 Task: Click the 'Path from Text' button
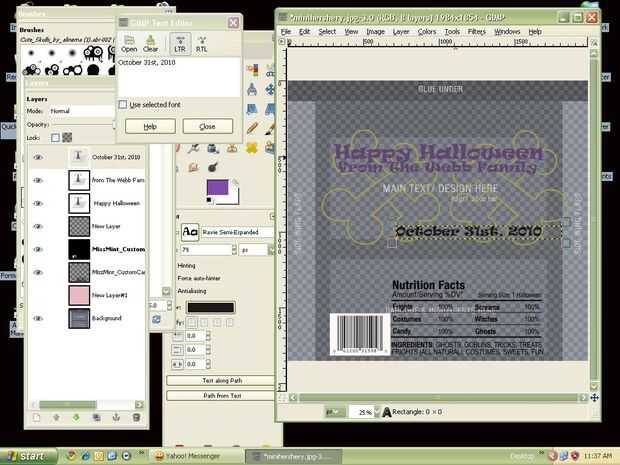click(222, 395)
